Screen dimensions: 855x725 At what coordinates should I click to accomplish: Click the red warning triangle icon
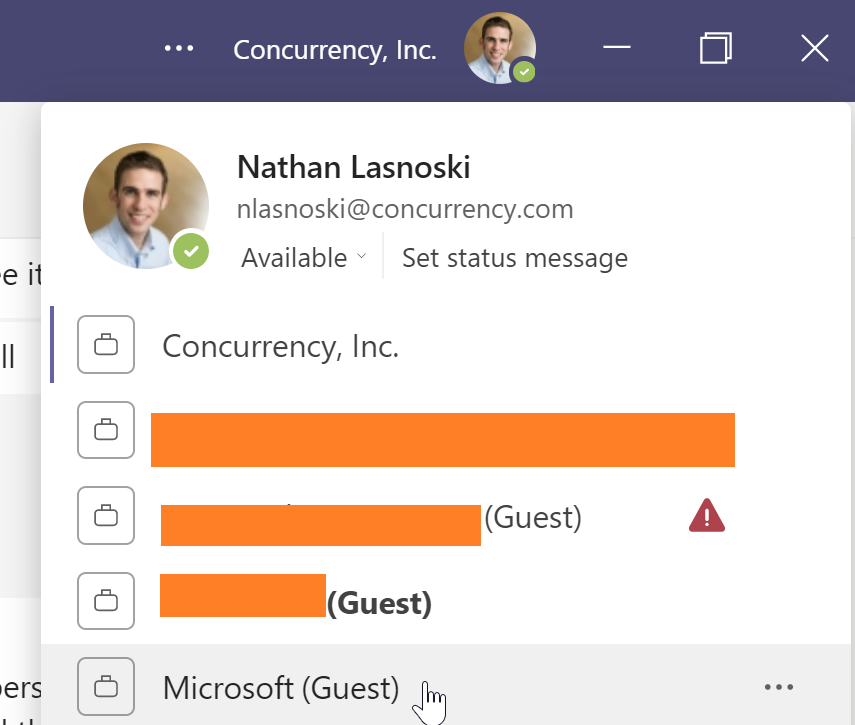707,516
